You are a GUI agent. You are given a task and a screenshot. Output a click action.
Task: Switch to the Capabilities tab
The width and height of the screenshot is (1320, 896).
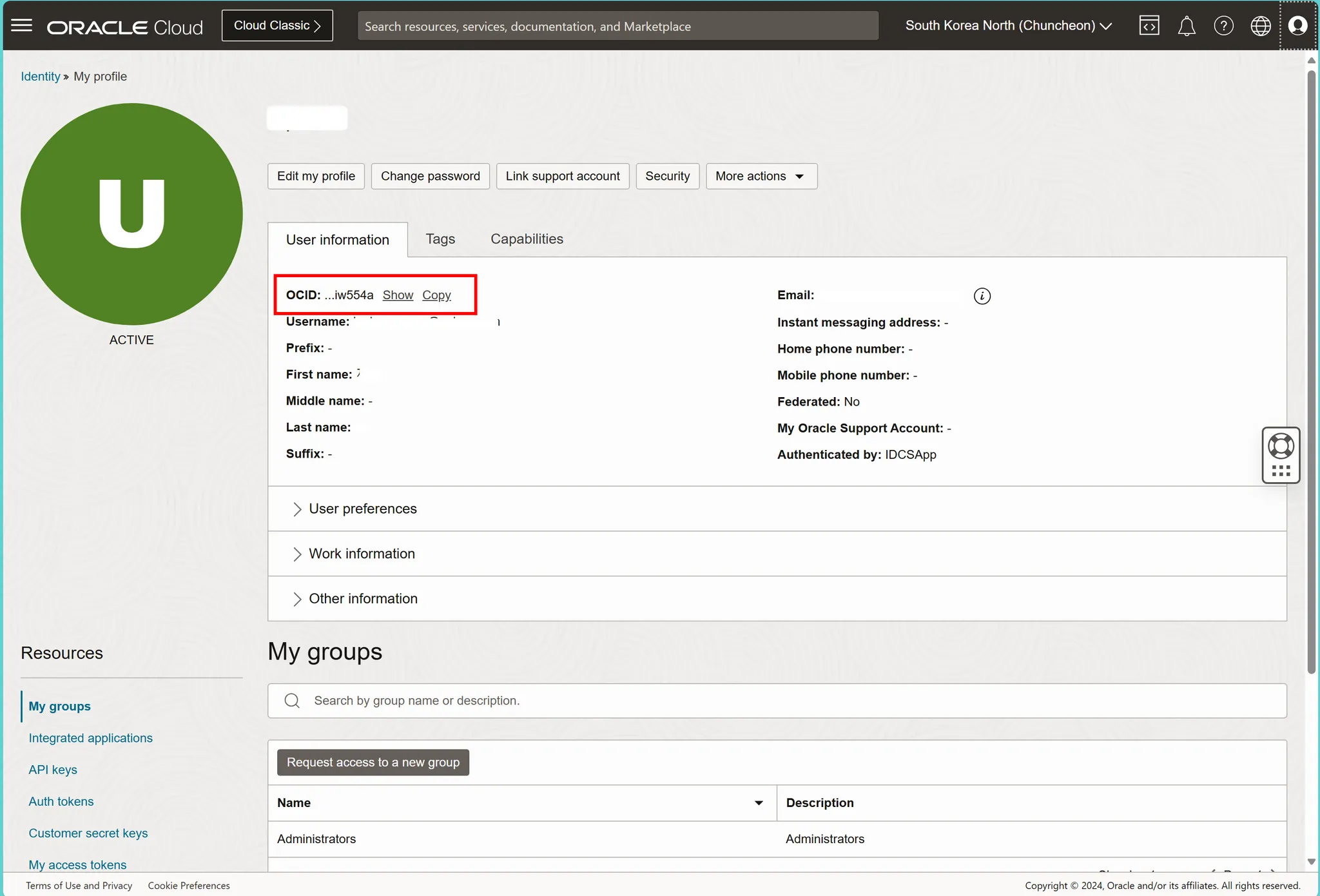coord(527,239)
